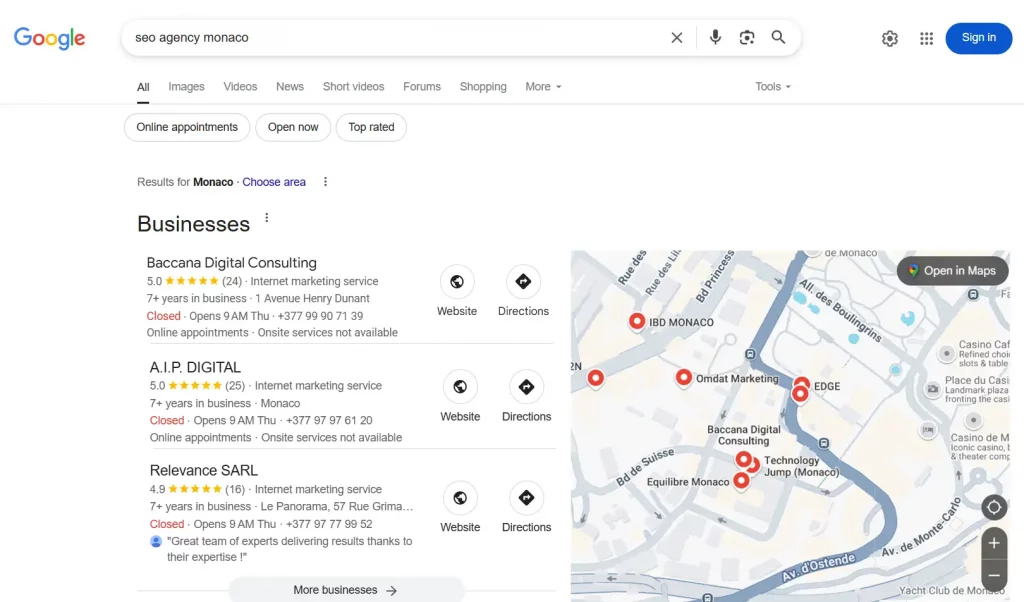
Task: Get directions to A.I.P. DIGITAL
Action: 526,387
